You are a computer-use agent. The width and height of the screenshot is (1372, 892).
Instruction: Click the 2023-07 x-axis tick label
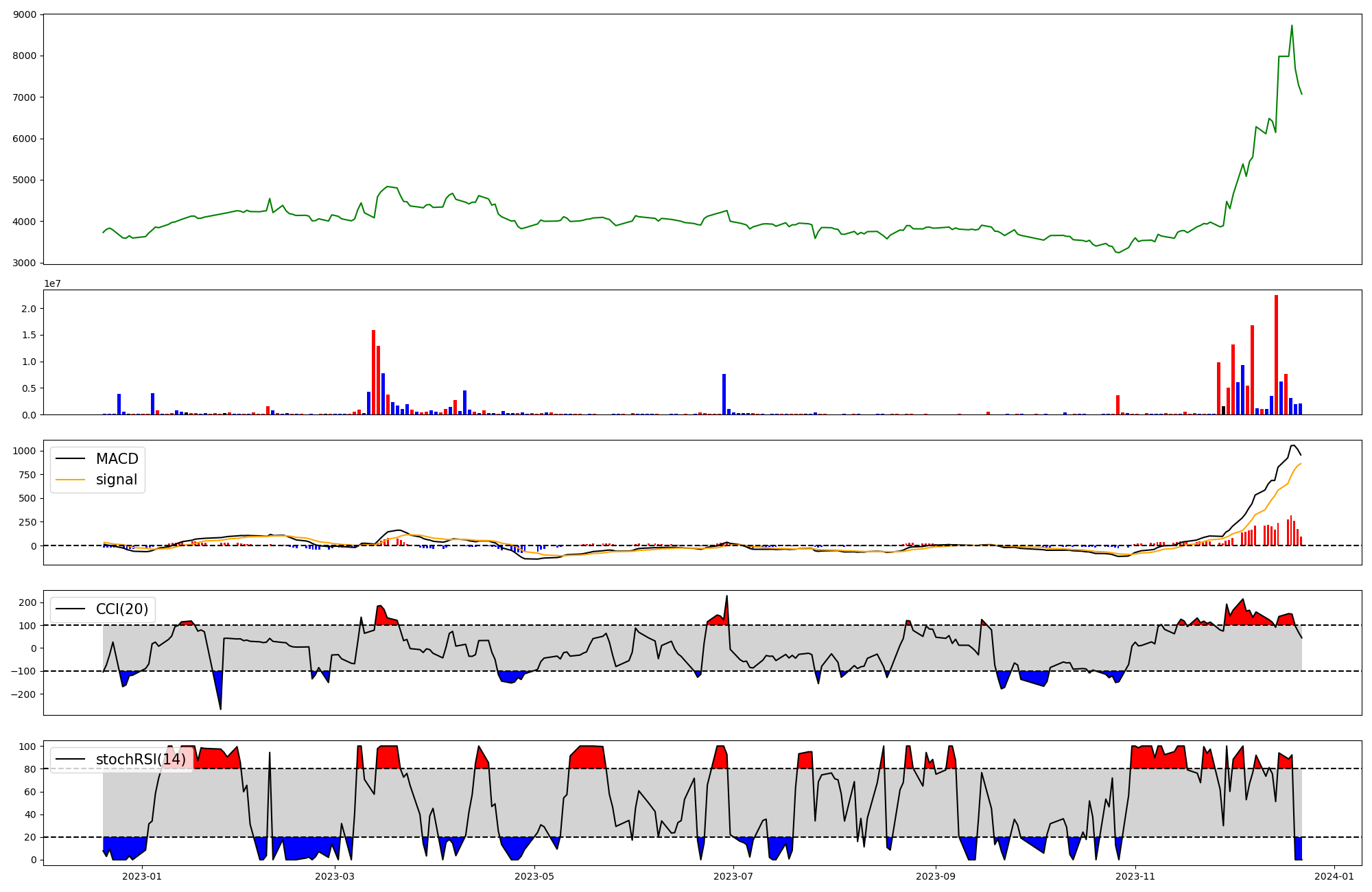pyautogui.click(x=733, y=876)
